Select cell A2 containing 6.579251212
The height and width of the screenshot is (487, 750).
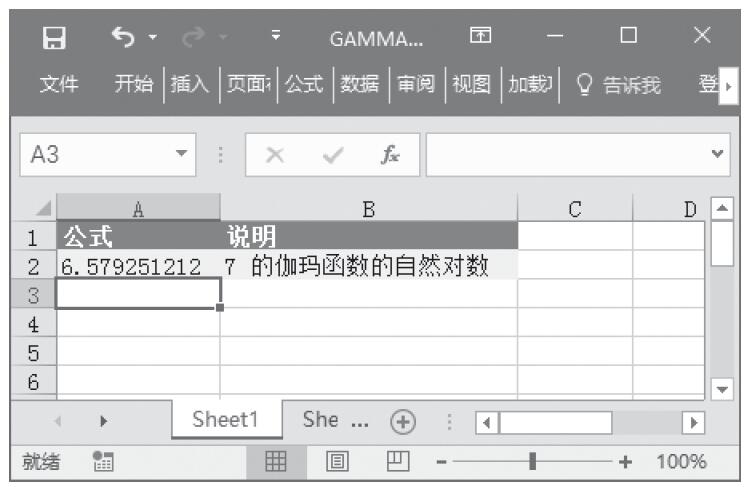(138, 266)
